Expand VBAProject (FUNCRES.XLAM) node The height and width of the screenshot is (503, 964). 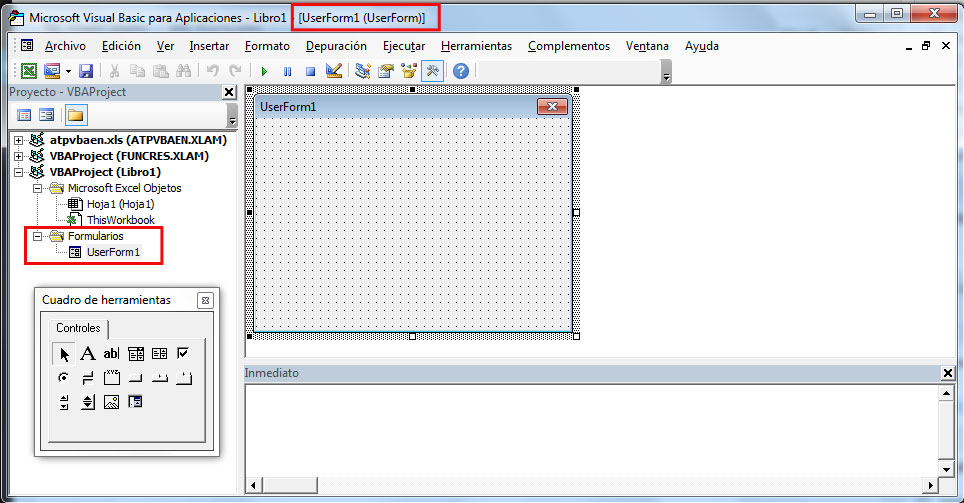tap(18, 156)
